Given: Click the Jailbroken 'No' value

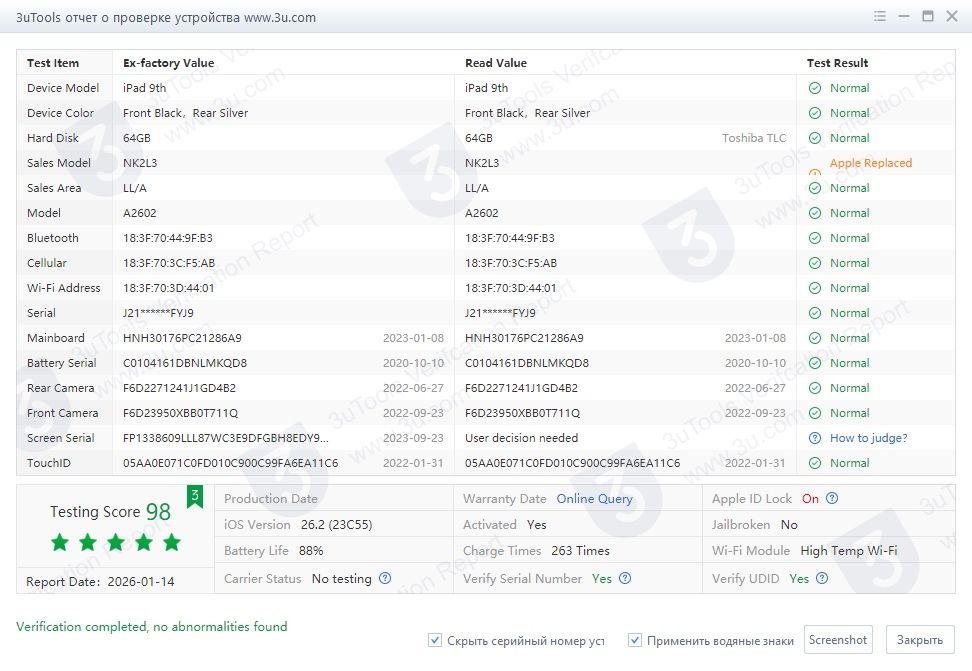Looking at the screenshot, I should point(789,525).
